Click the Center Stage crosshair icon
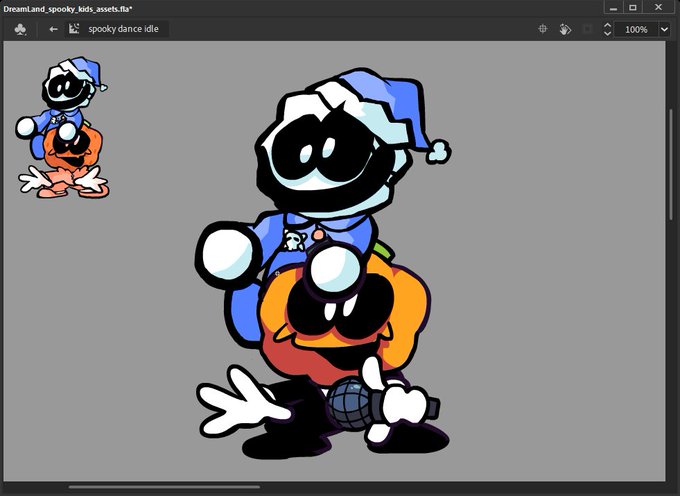The height and width of the screenshot is (496, 680). [543, 29]
